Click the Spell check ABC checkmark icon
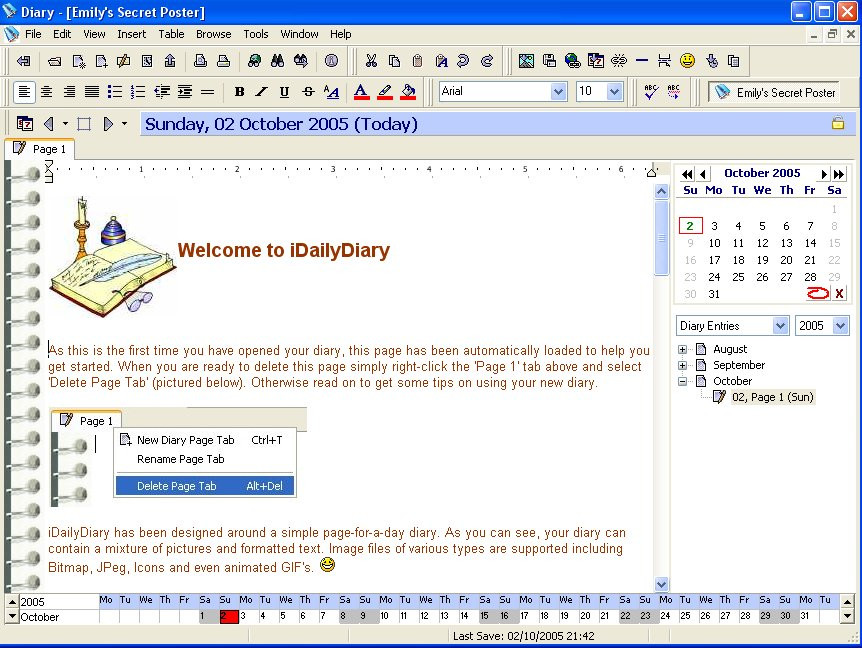862x648 pixels. 651,92
